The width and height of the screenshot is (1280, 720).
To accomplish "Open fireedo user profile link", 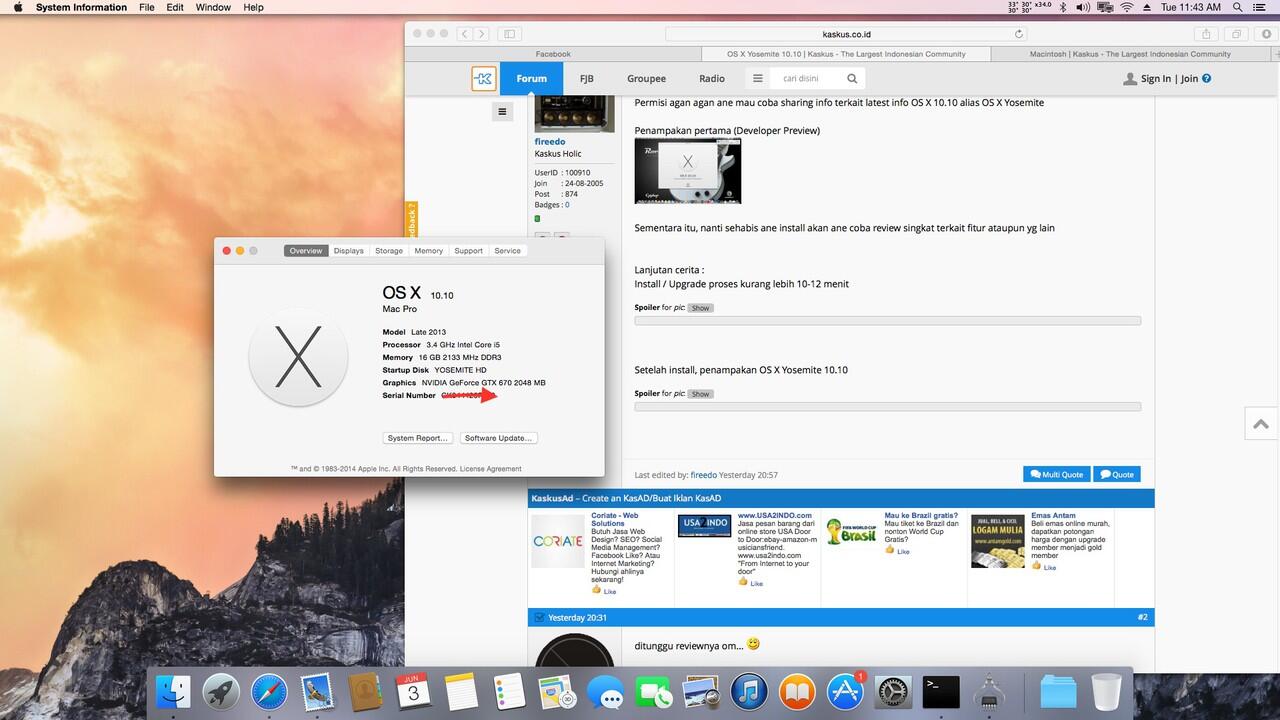I will 550,142.
